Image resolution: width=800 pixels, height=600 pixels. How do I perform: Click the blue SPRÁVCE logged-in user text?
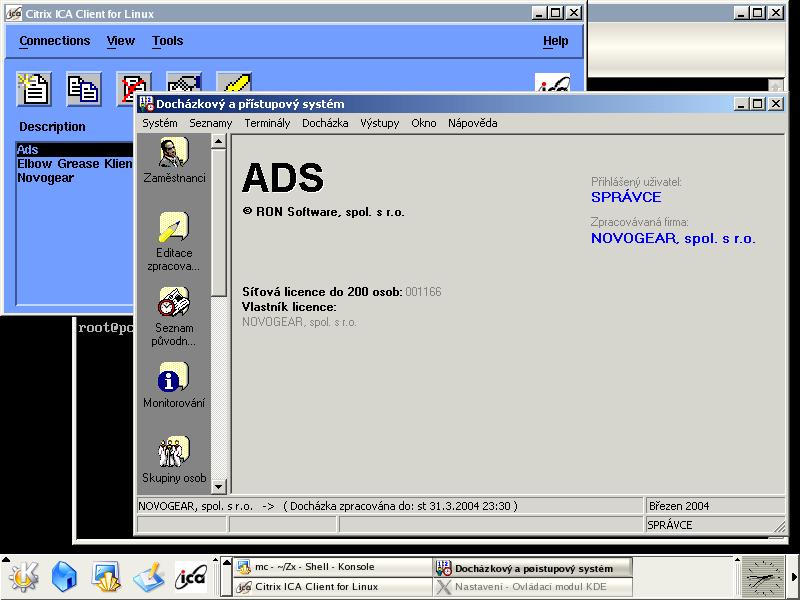tap(626, 197)
